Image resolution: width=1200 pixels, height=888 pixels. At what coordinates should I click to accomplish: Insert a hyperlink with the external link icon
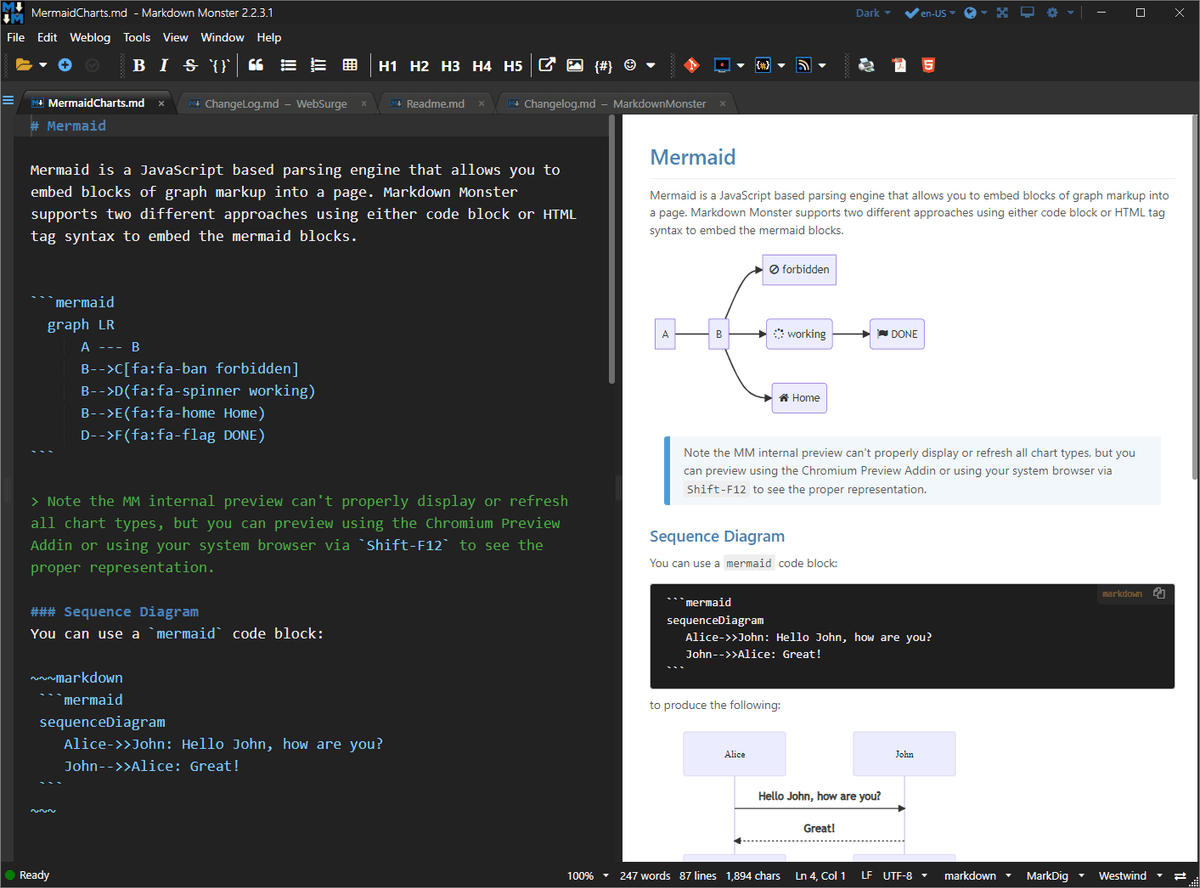tap(547, 65)
